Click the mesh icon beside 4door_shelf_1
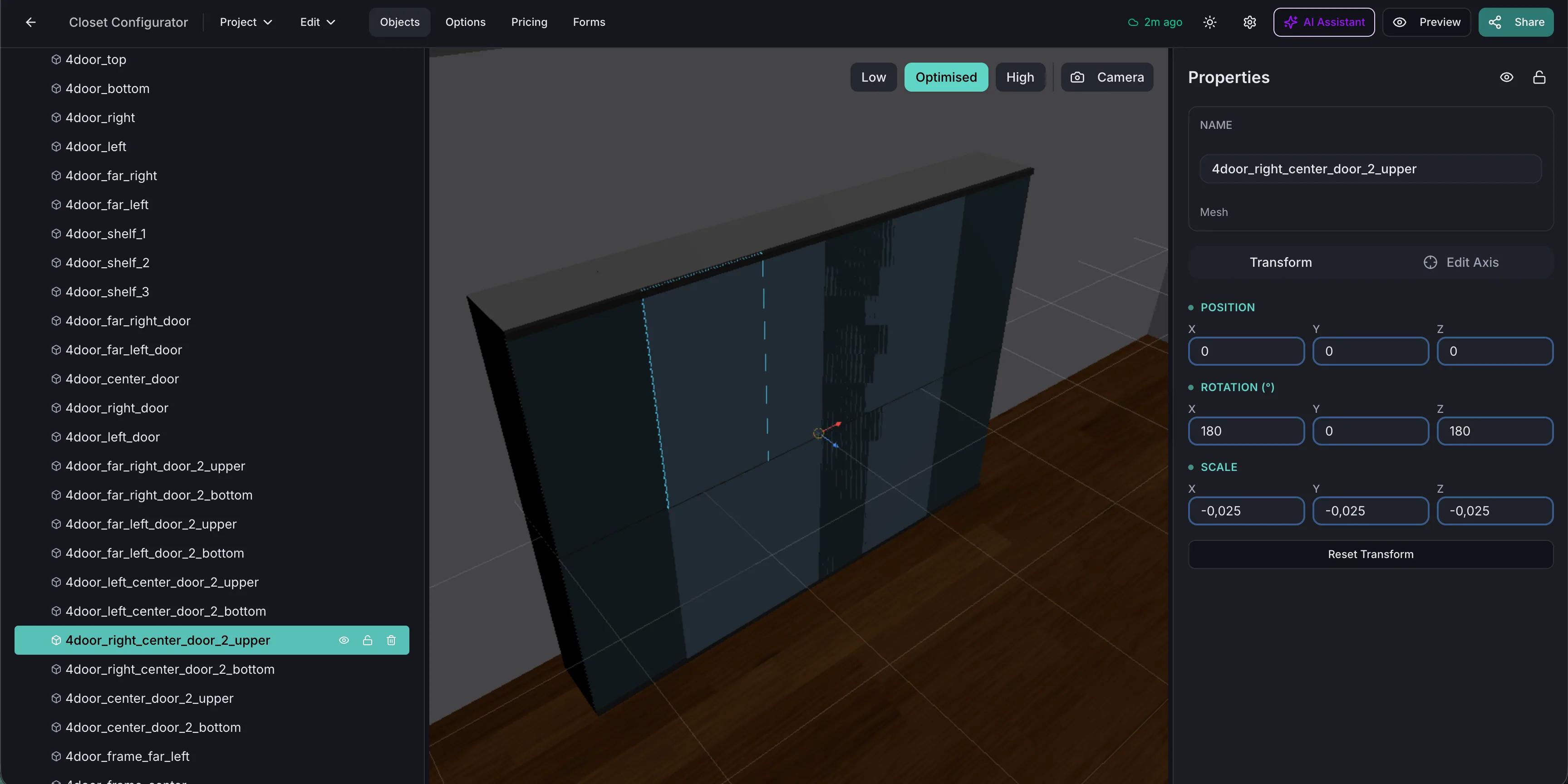The height and width of the screenshot is (784, 1568). [56, 234]
